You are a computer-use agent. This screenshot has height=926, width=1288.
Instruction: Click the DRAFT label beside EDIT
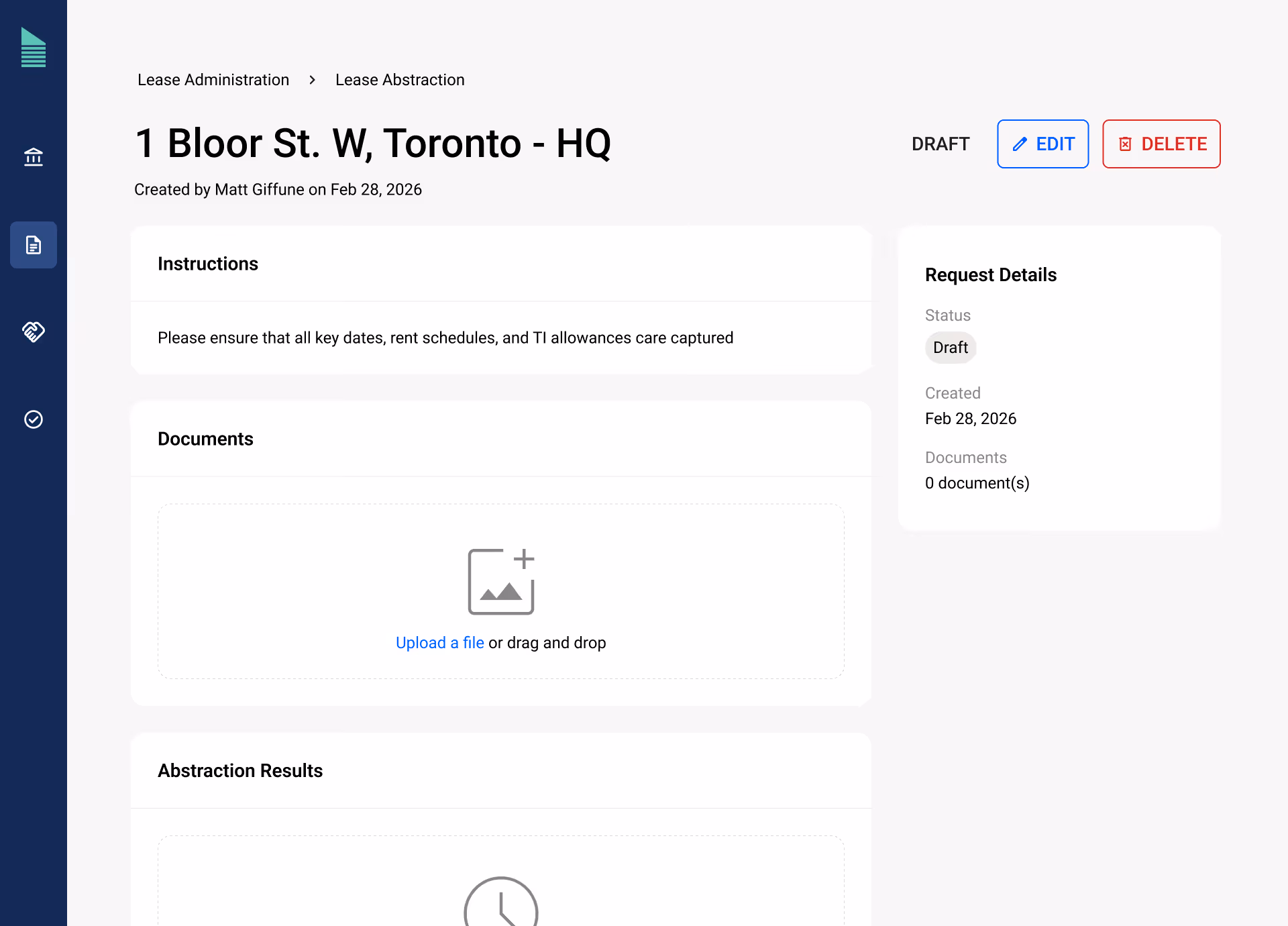941,144
